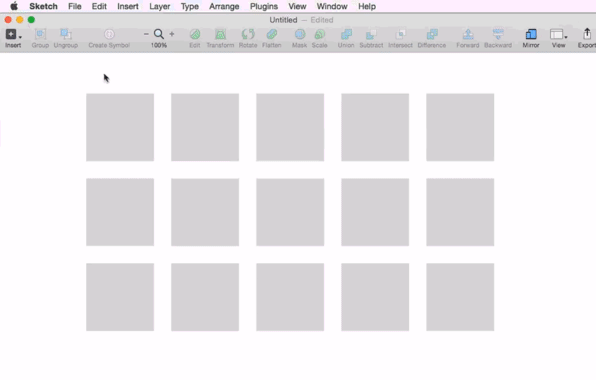Click the Mask toolbar icon

(300, 34)
